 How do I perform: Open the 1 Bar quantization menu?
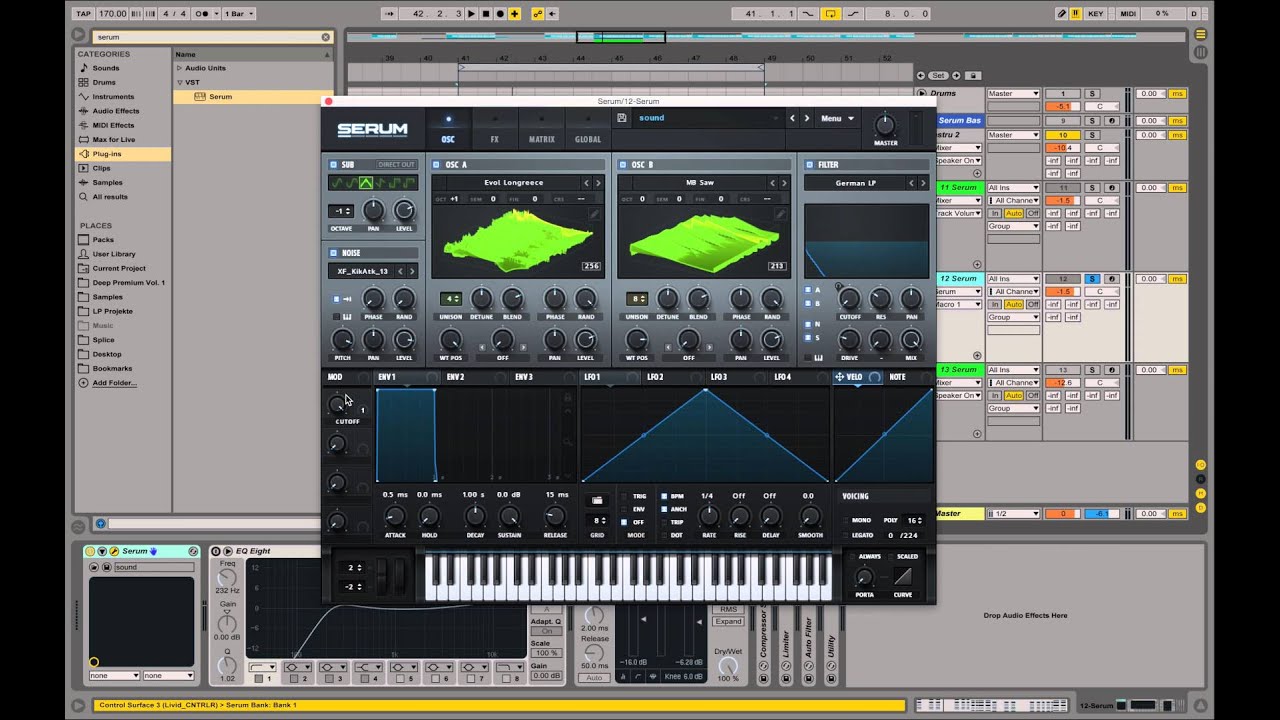click(240, 14)
